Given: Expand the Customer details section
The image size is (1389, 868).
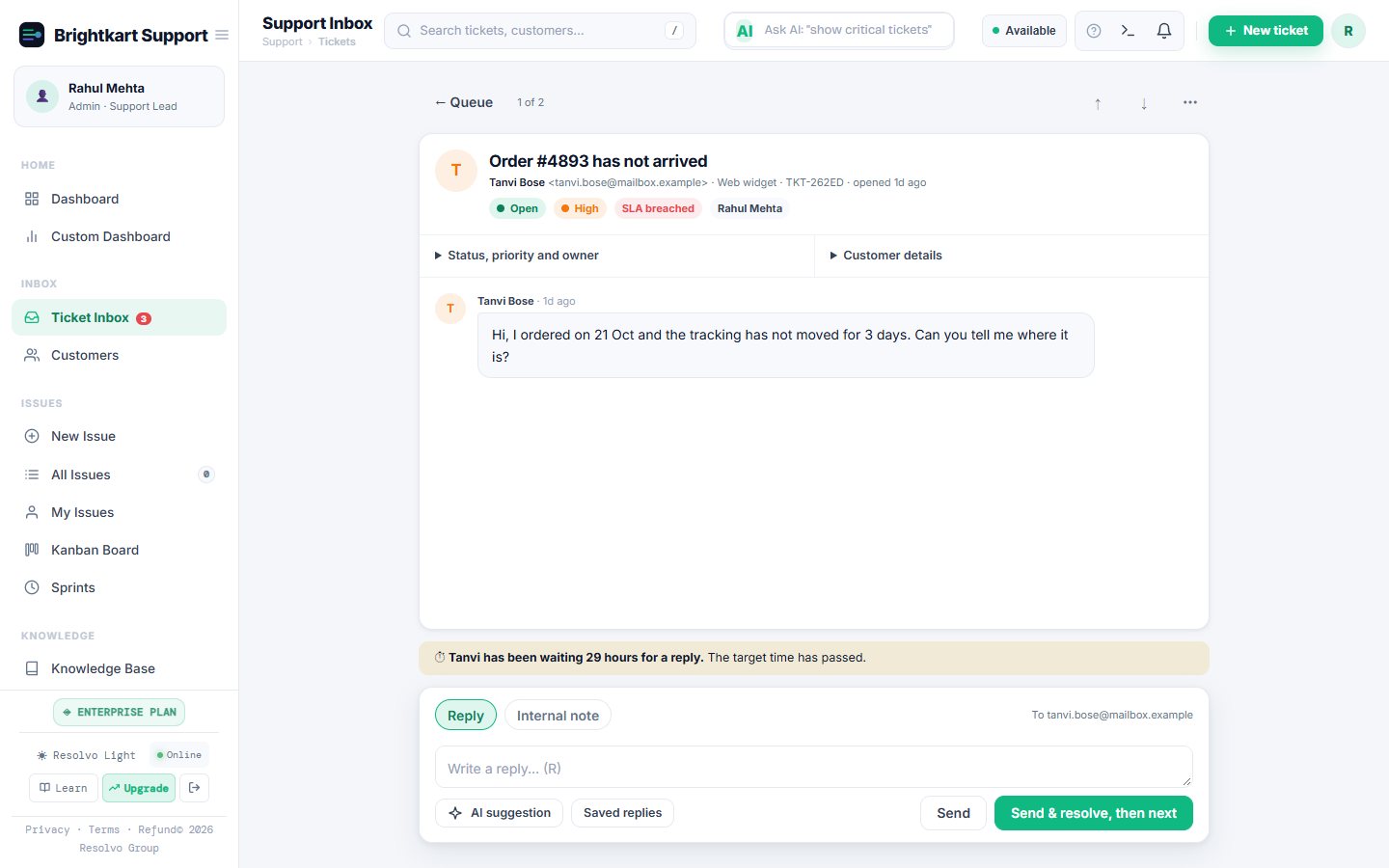Looking at the screenshot, I should [x=1012, y=256].
